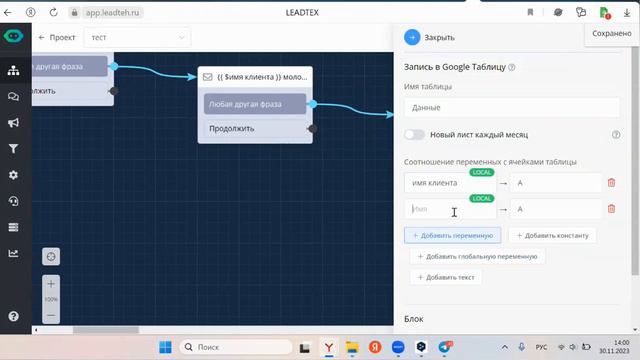Click the Leadtex robot logo icon

click(13, 36)
